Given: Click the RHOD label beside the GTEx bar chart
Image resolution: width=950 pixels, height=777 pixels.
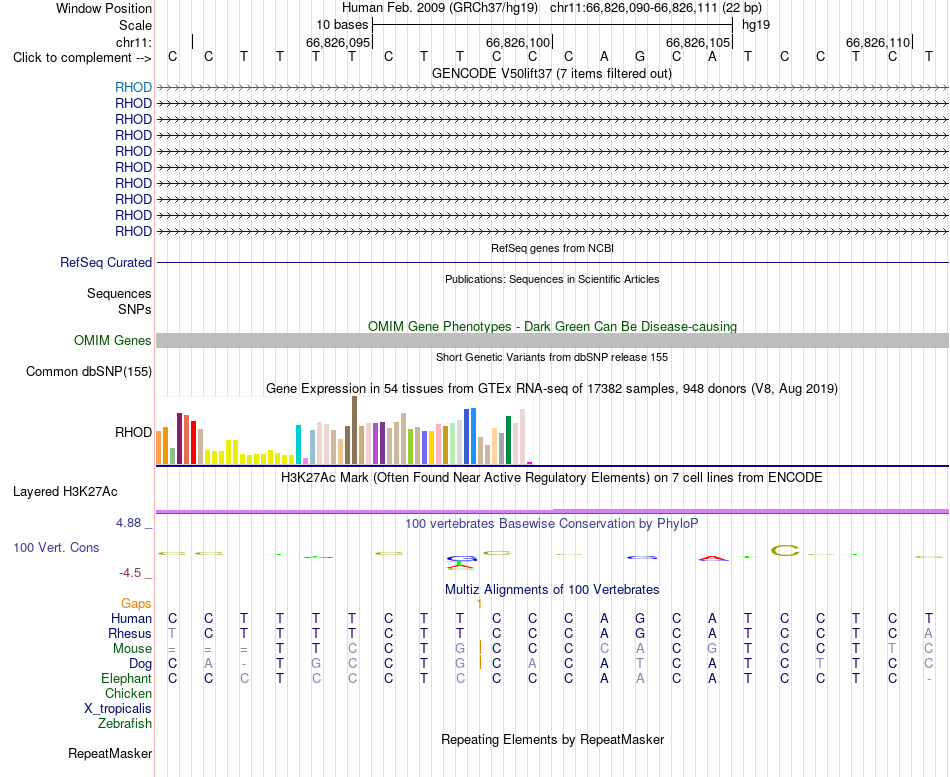Looking at the screenshot, I should click(133, 432).
